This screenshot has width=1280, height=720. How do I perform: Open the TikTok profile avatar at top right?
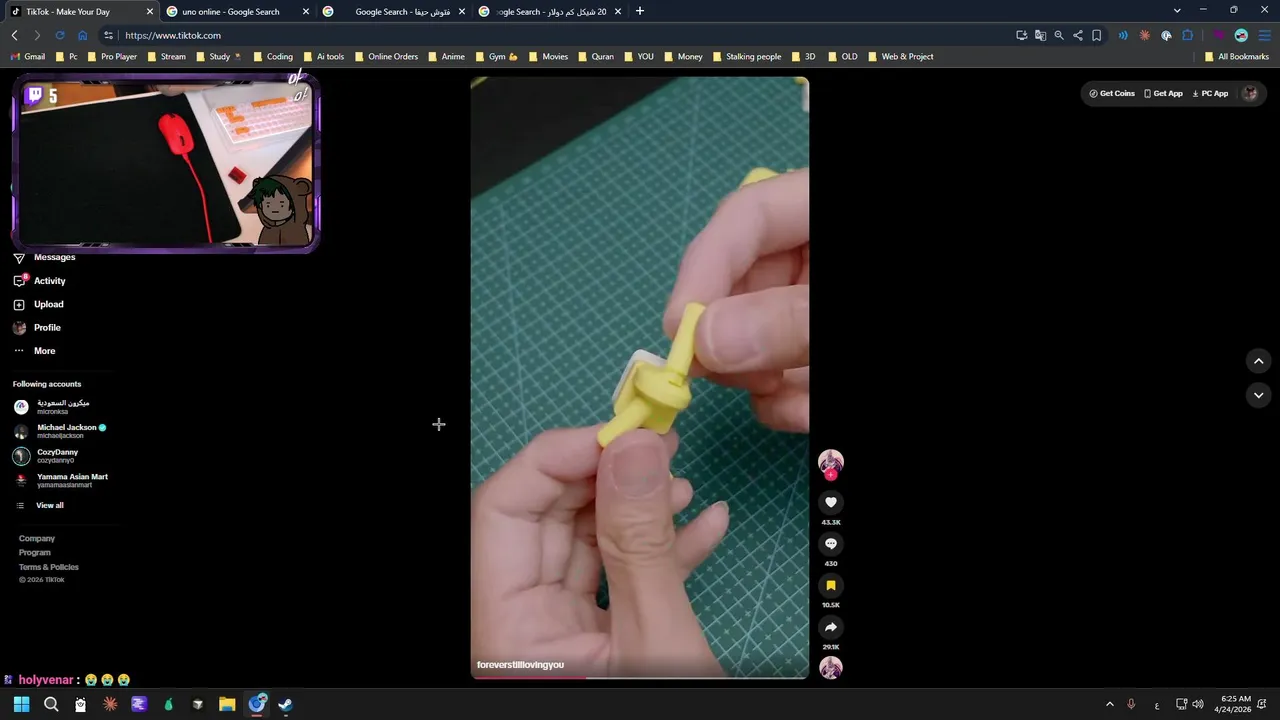[x=1250, y=93]
